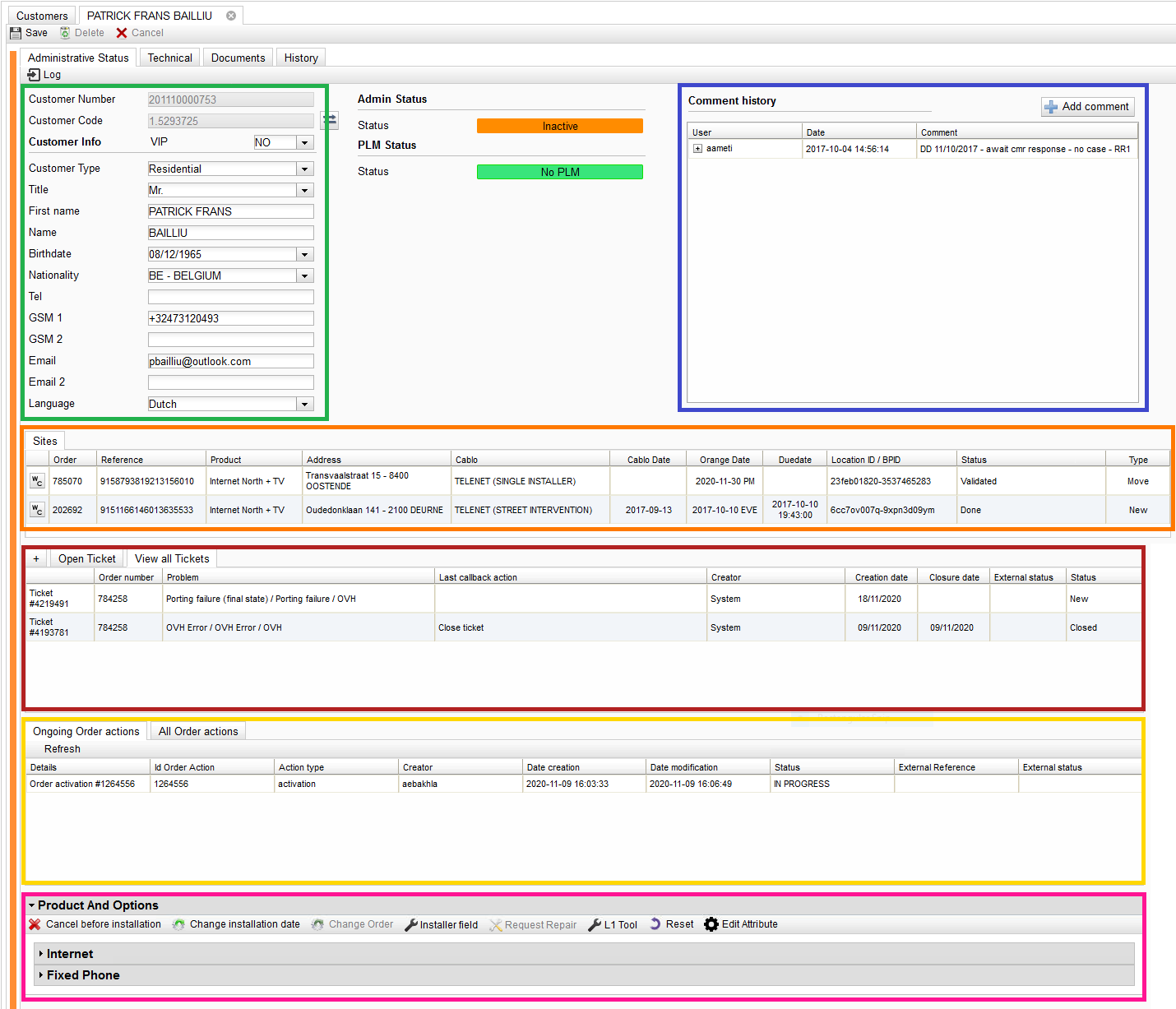The height and width of the screenshot is (1009, 1176).
Task: Click the swap icon beside Customer Code
Action: pos(329,121)
